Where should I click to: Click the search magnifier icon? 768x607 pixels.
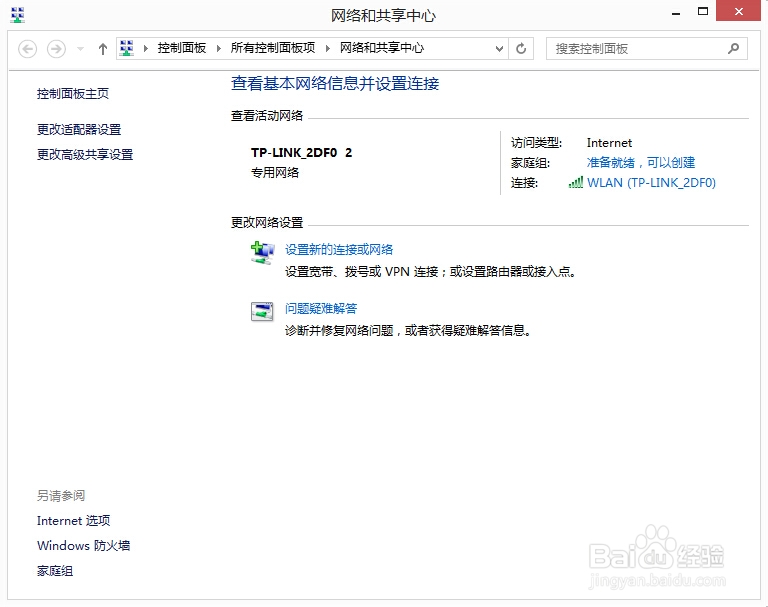[x=733, y=49]
